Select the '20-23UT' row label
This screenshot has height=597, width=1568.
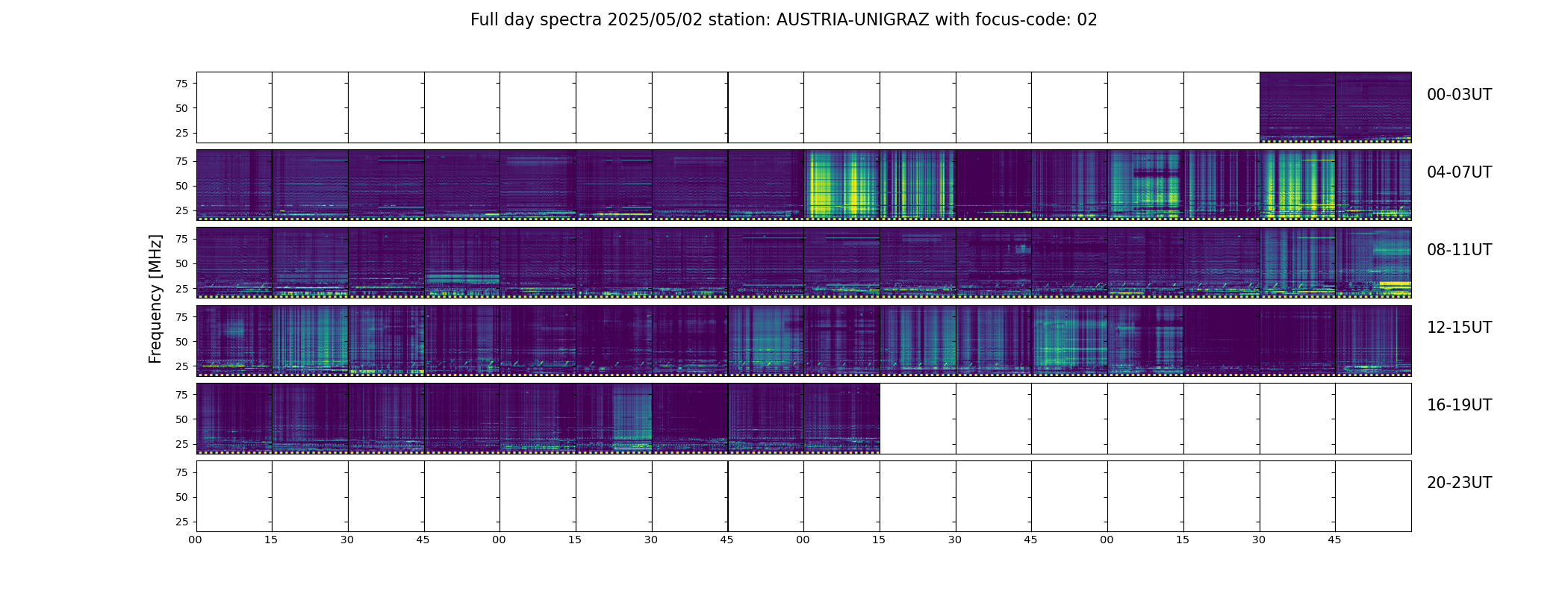(1459, 483)
